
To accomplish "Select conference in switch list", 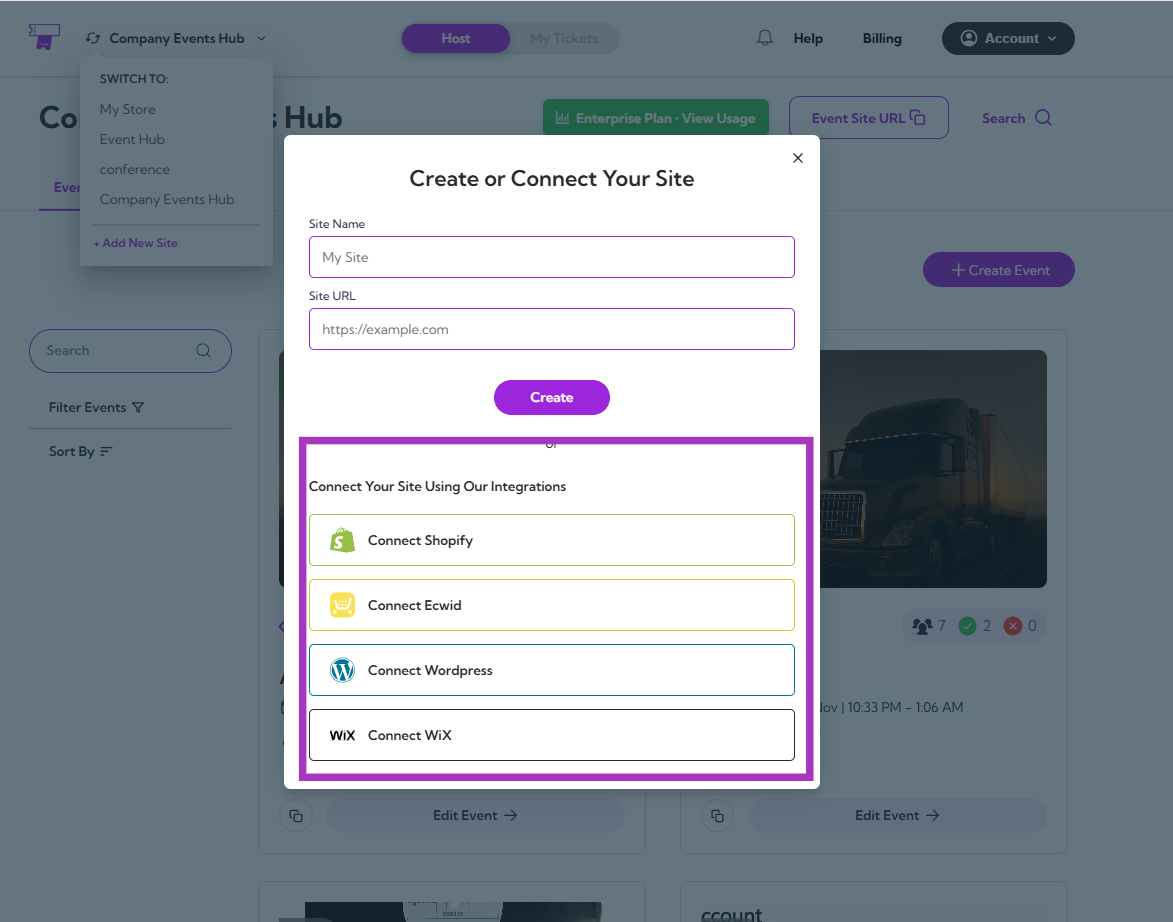I will pyautogui.click(x=135, y=169).
